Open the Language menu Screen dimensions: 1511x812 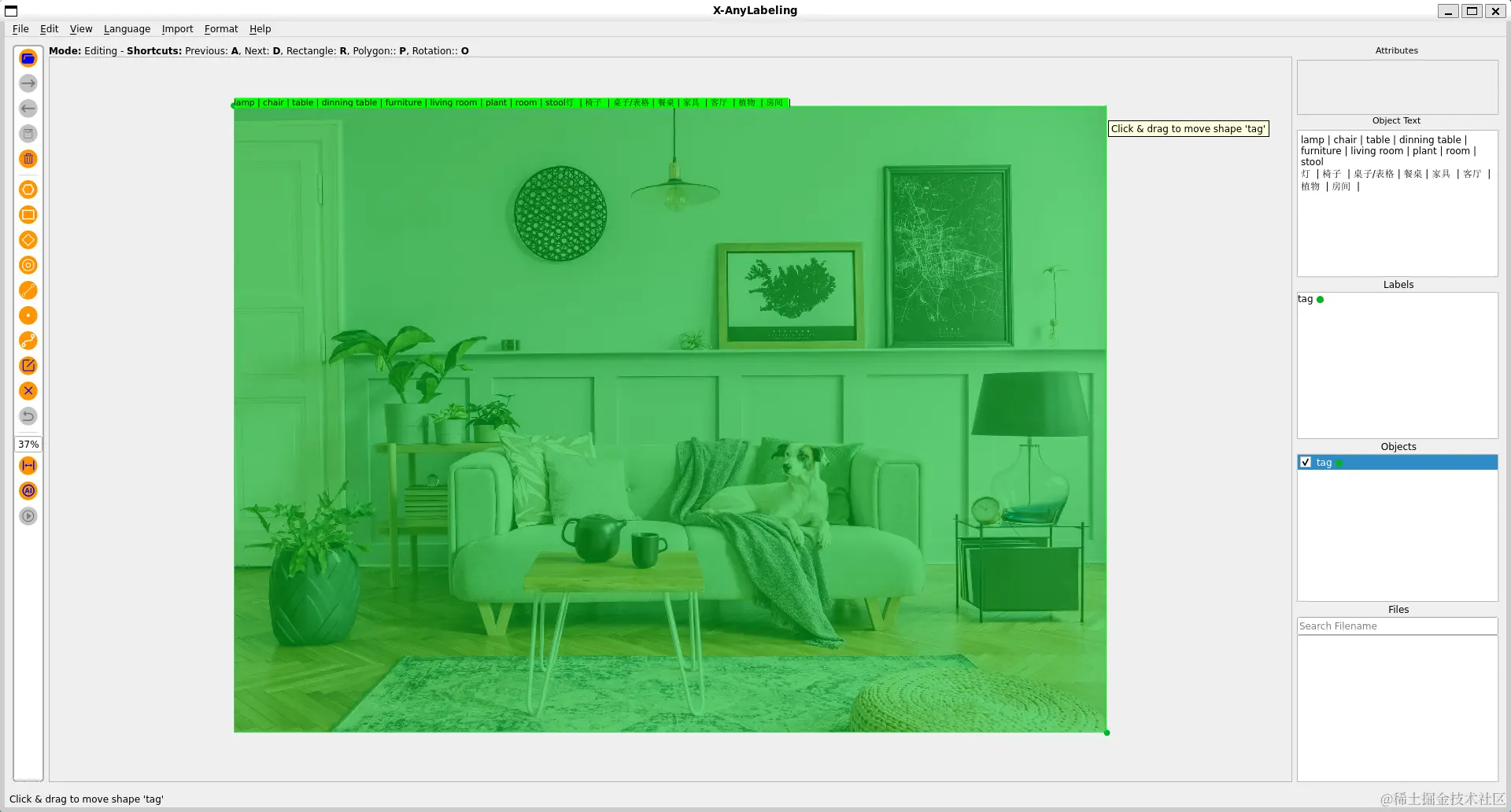127,29
